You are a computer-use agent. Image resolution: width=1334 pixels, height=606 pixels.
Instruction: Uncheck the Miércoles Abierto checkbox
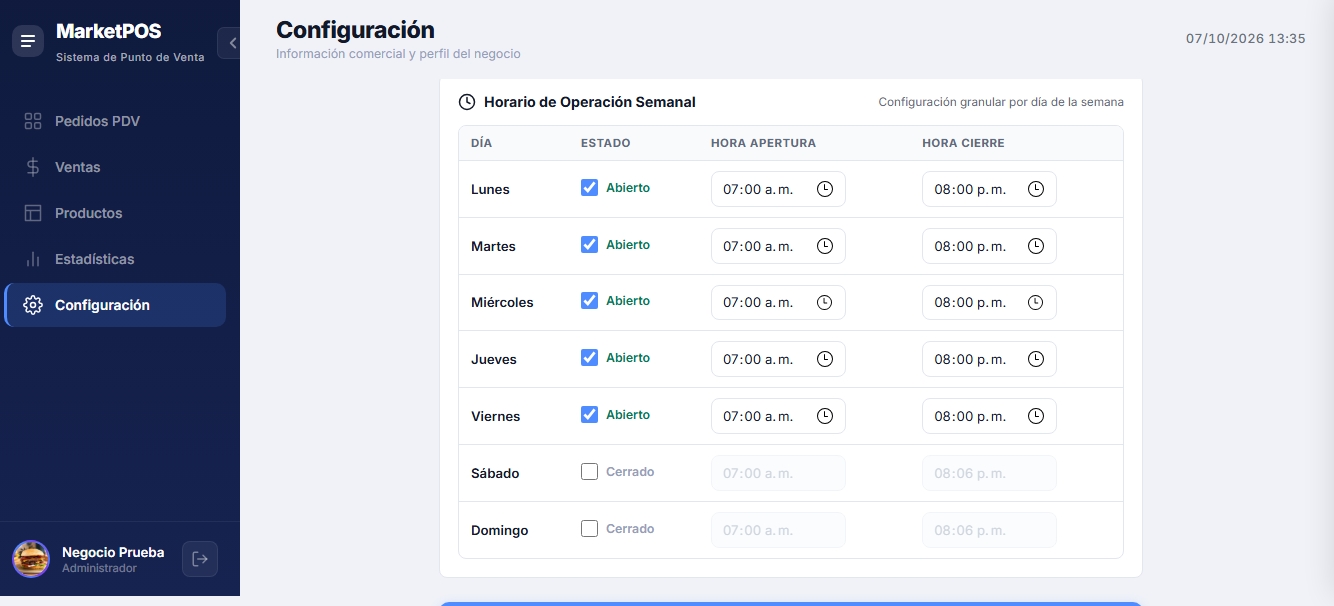[x=590, y=301]
